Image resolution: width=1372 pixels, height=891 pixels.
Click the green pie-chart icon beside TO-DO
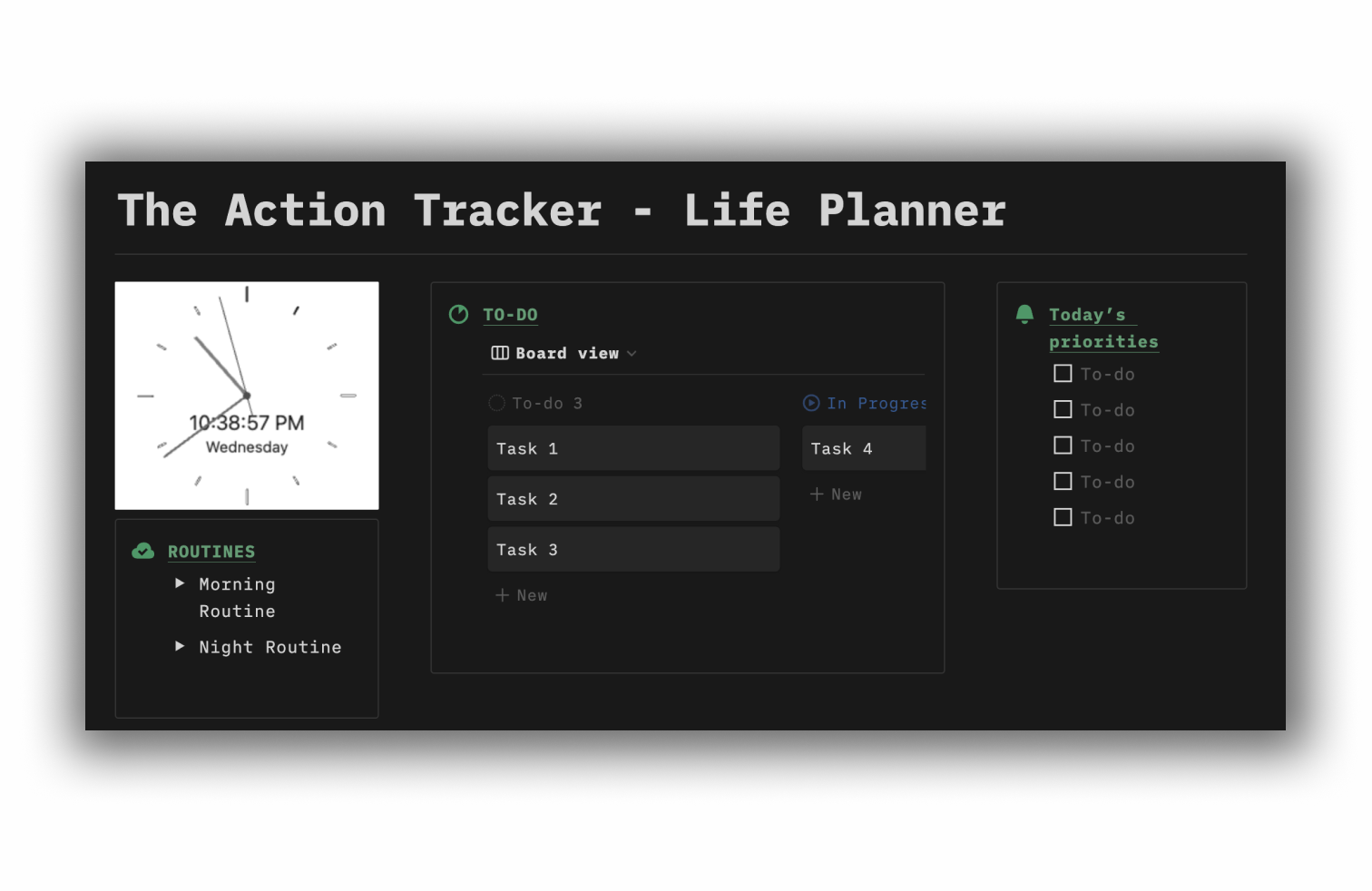[459, 314]
